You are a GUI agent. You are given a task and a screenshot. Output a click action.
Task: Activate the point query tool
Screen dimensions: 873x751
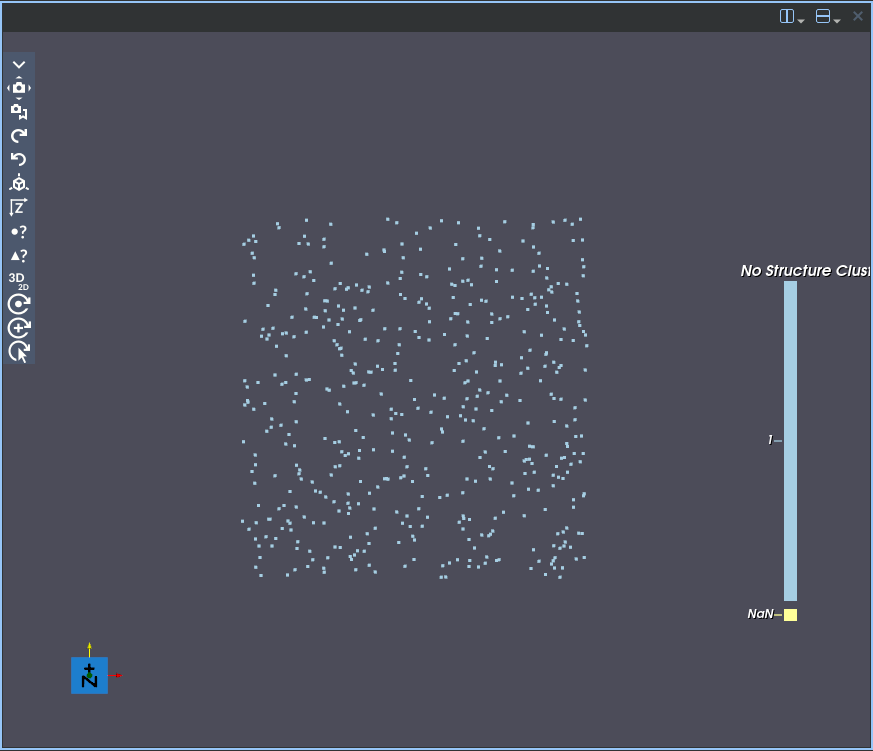(x=19, y=231)
